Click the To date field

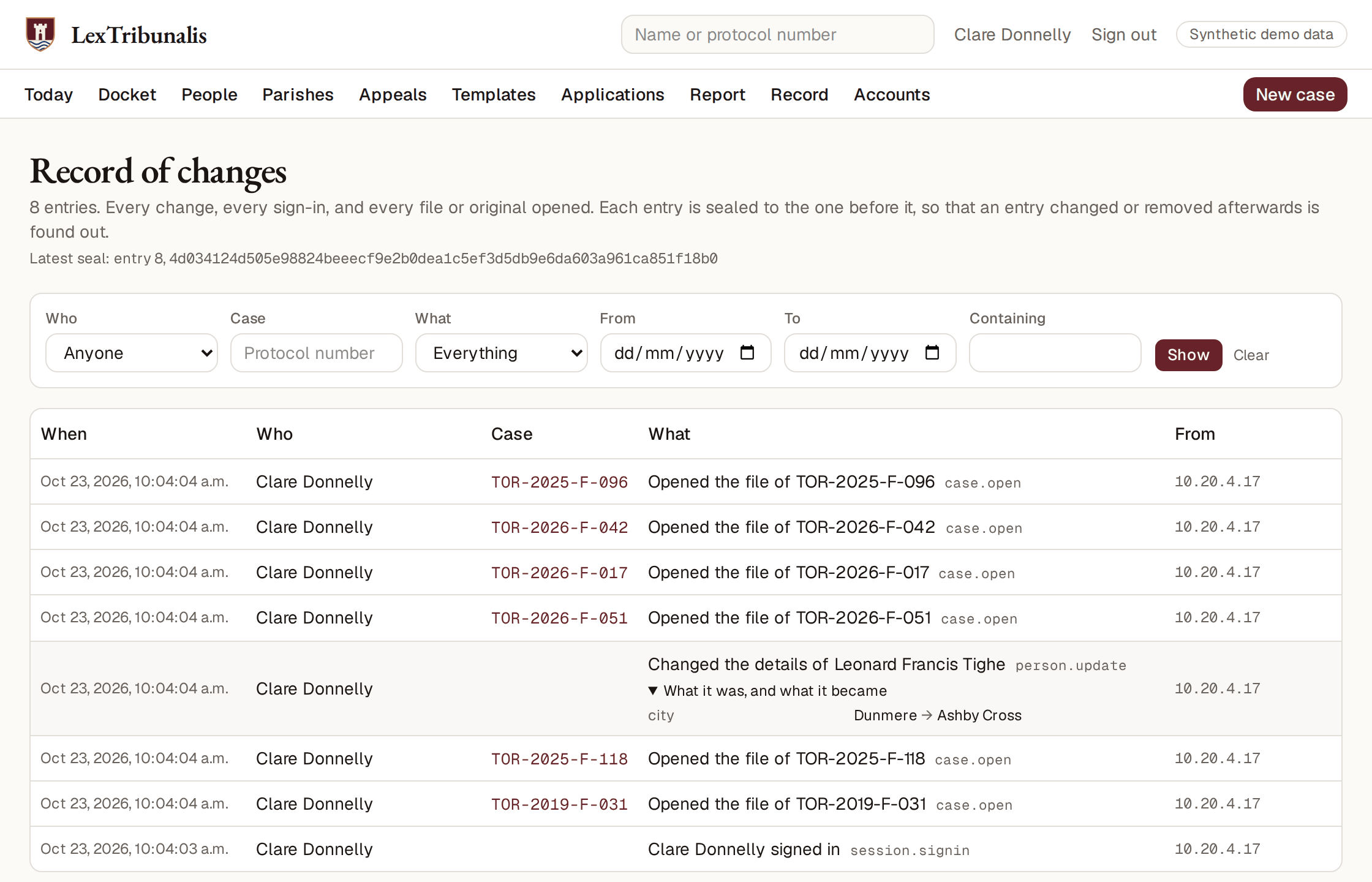[870, 353]
